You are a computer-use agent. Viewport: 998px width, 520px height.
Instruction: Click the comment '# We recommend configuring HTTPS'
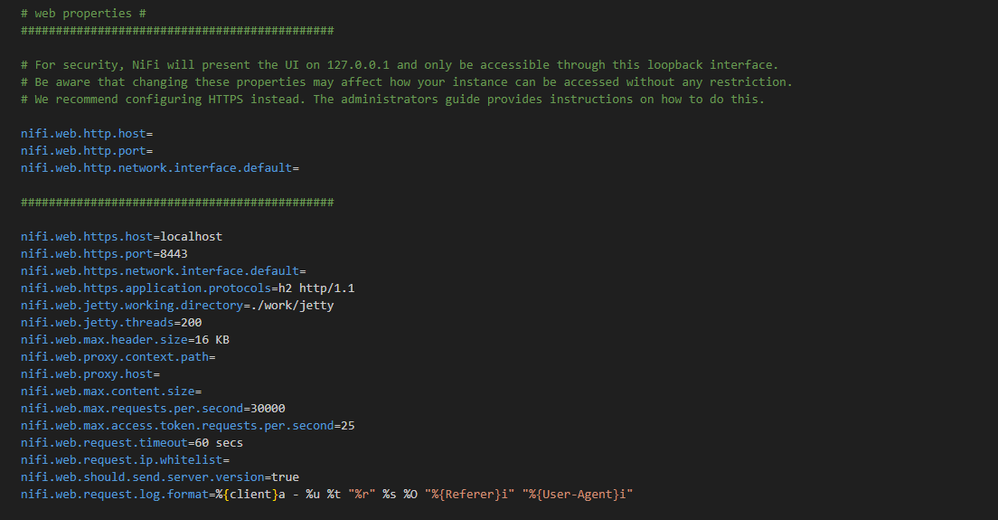point(393,99)
